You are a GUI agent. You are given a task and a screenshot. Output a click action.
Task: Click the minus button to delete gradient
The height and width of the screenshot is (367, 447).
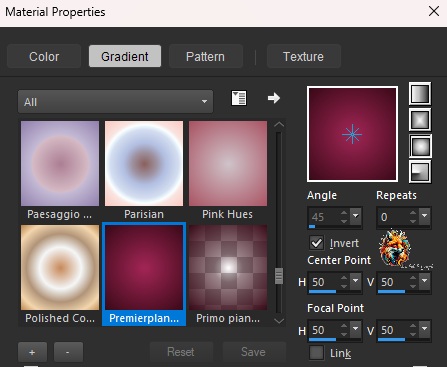pyautogui.click(x=68, y=352)
